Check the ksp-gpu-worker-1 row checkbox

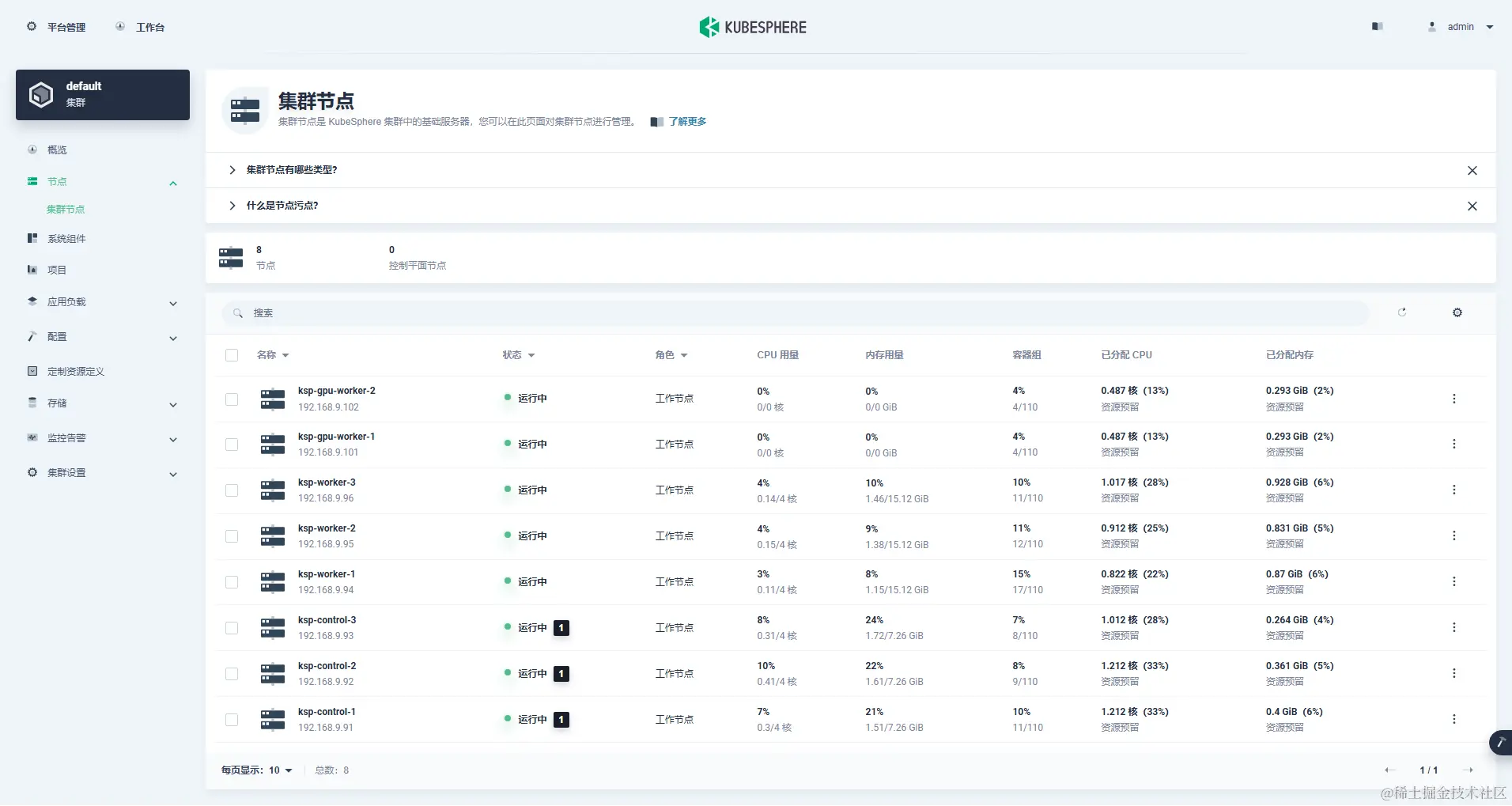click(x=232, y=445)
